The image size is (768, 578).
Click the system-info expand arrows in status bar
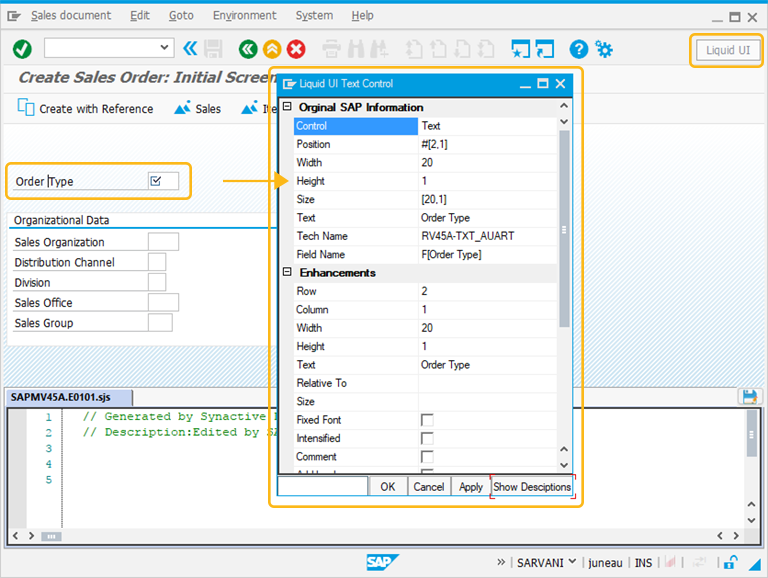click(501, 562)
